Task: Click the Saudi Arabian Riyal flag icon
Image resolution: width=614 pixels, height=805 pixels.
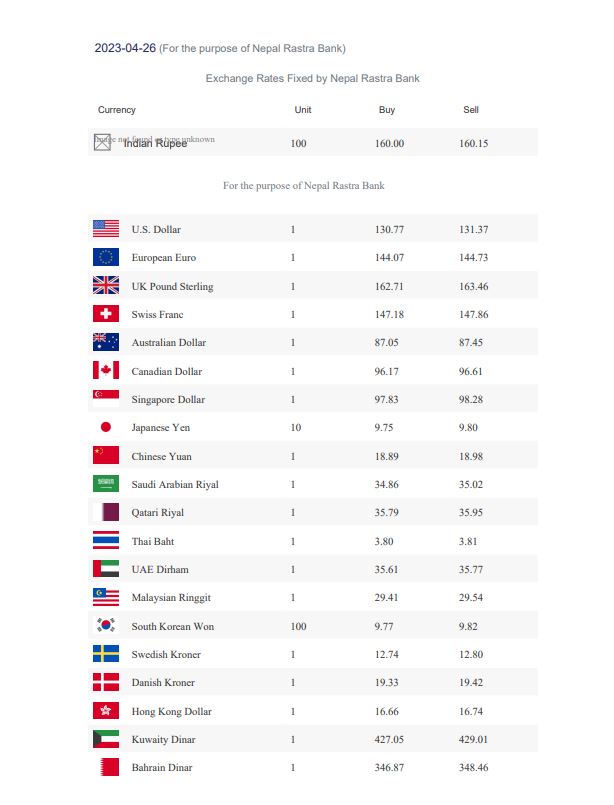Action: pos(106,484)
